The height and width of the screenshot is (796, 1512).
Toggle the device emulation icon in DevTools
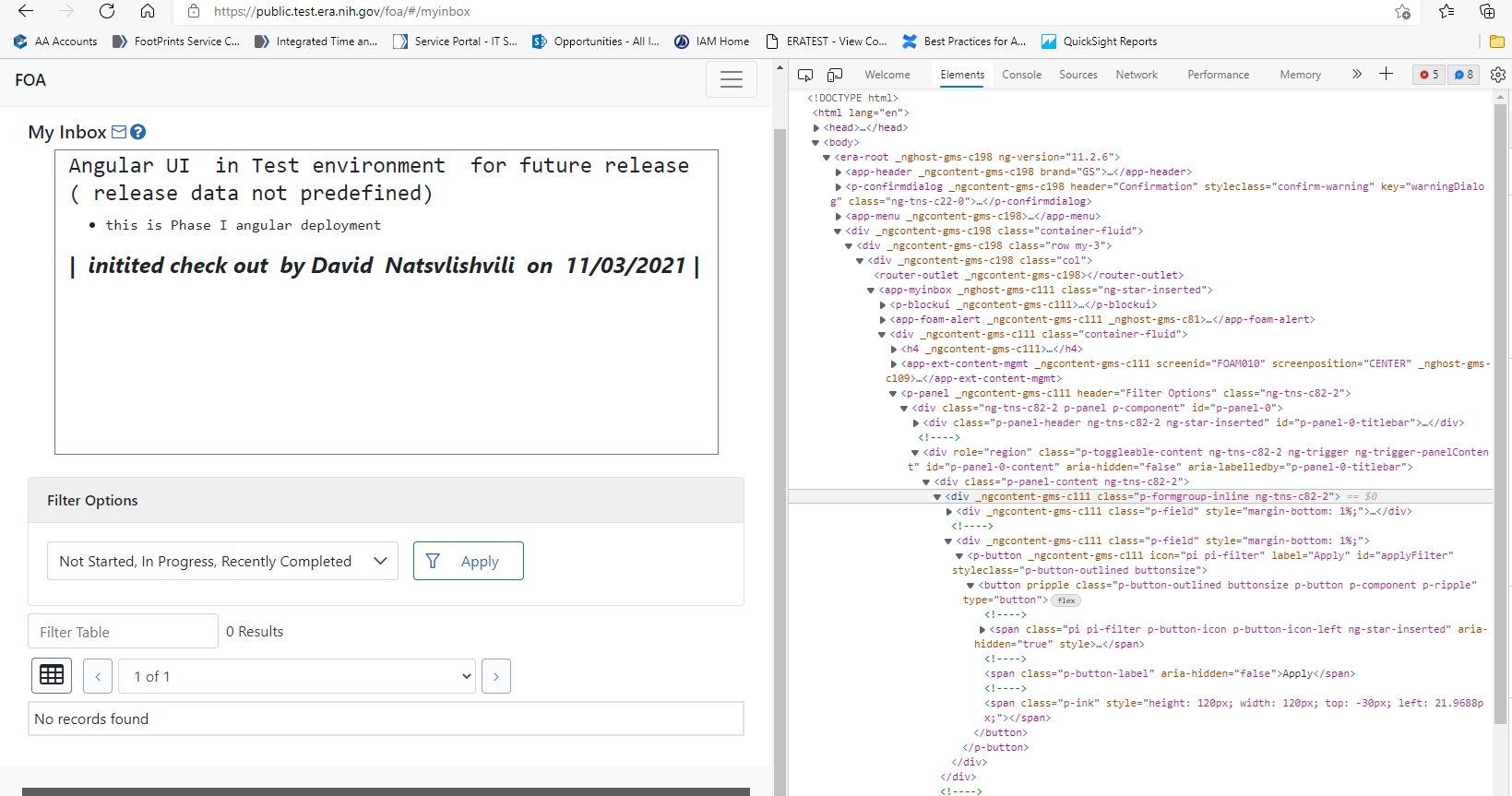(835, 75)
